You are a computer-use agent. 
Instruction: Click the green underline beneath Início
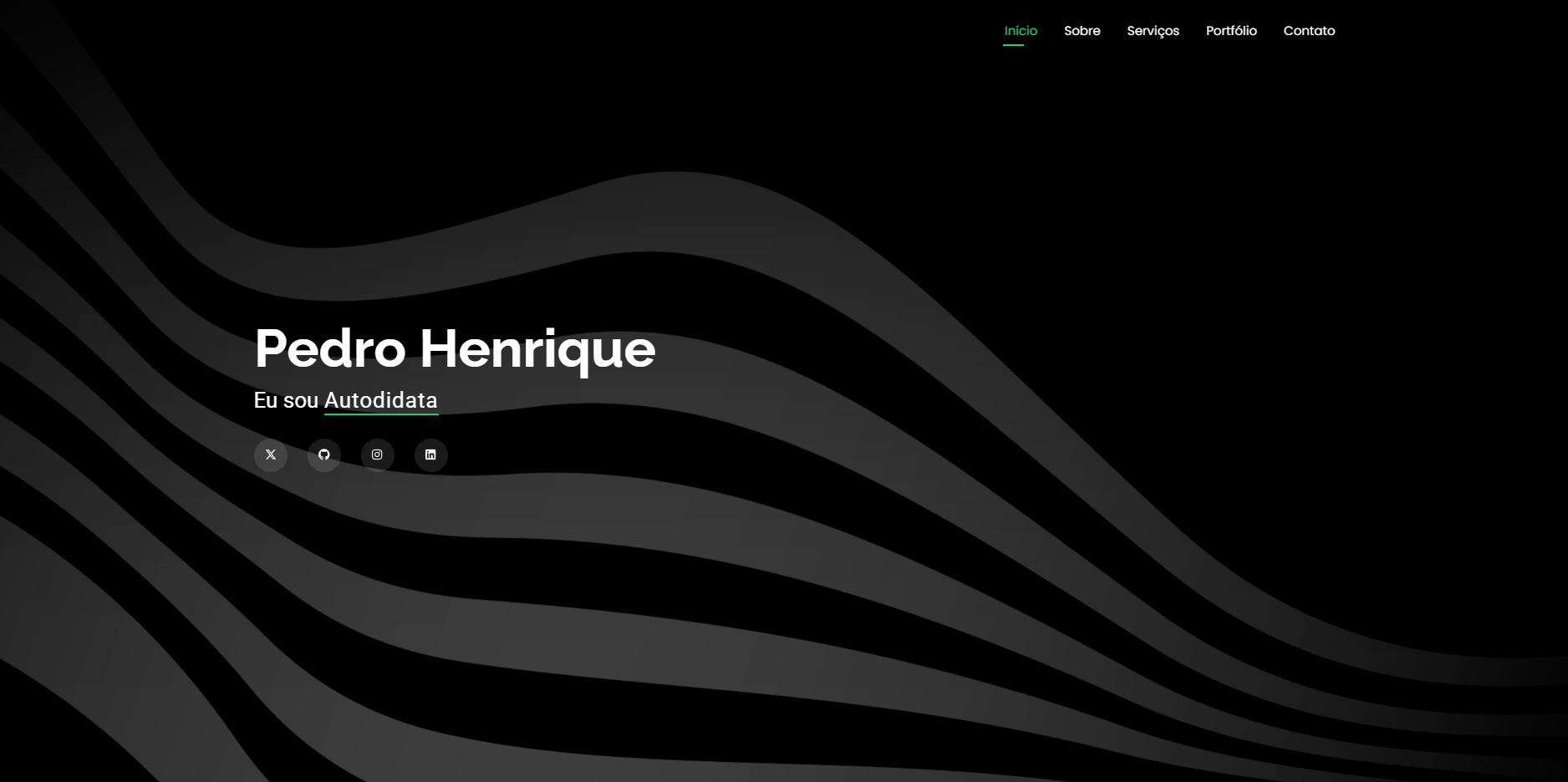(1013, 45)
